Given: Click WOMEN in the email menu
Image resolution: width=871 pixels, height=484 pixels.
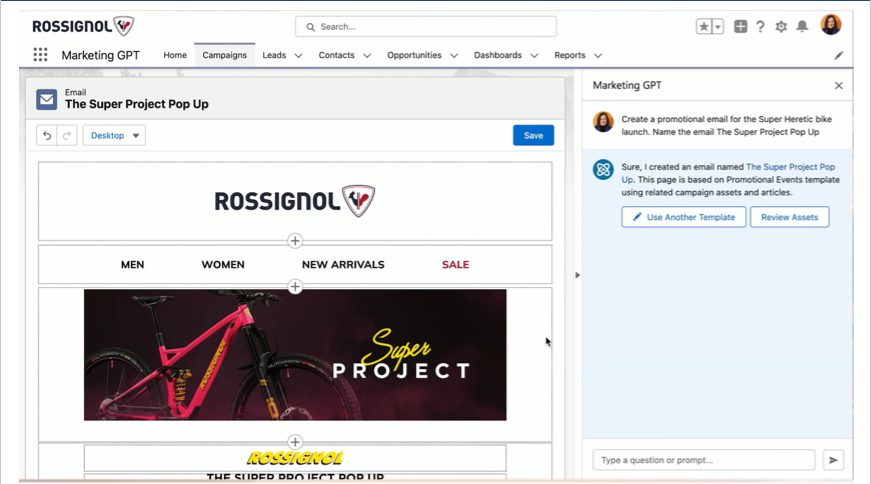Looking at the screenshot, I should [x=223, y=265].
